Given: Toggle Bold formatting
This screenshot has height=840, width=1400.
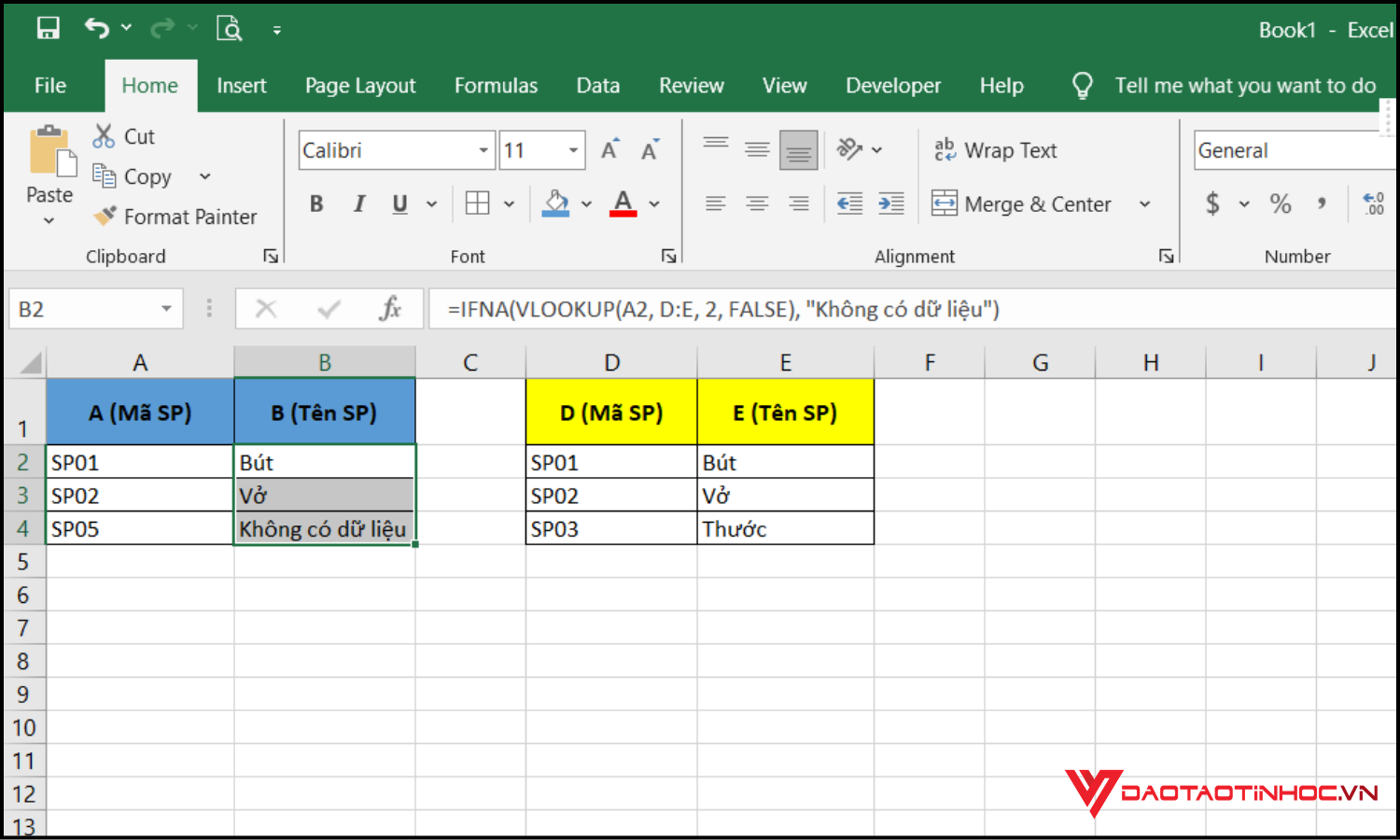Looking at the screenshot, I should click(x=316, y=203).
